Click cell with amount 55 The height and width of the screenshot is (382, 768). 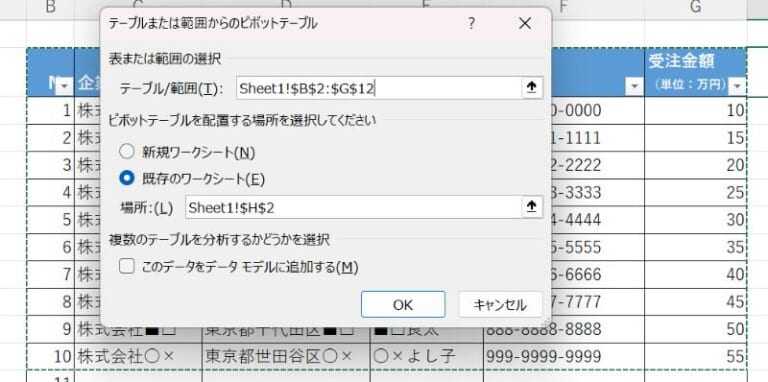click(x=696, y=357)
